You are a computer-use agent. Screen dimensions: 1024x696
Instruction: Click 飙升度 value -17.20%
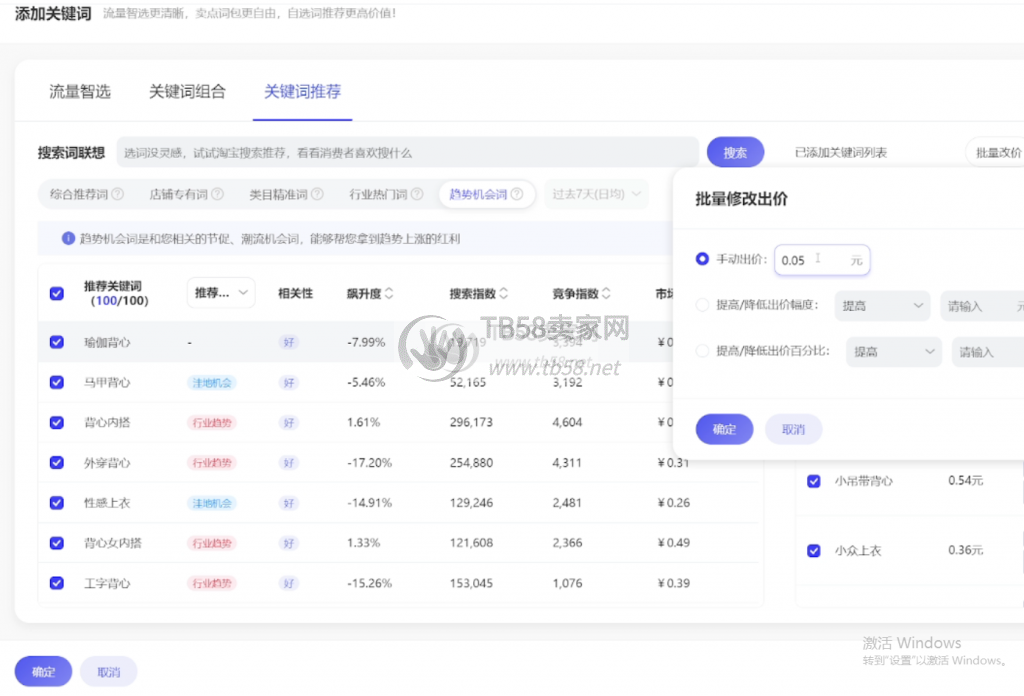(370, 463)
